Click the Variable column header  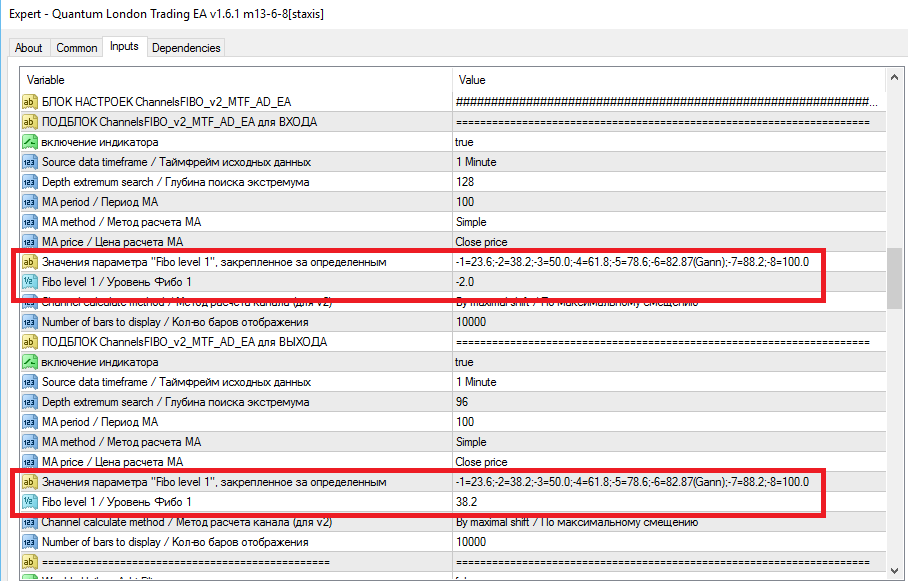click(x=236, y=80)
